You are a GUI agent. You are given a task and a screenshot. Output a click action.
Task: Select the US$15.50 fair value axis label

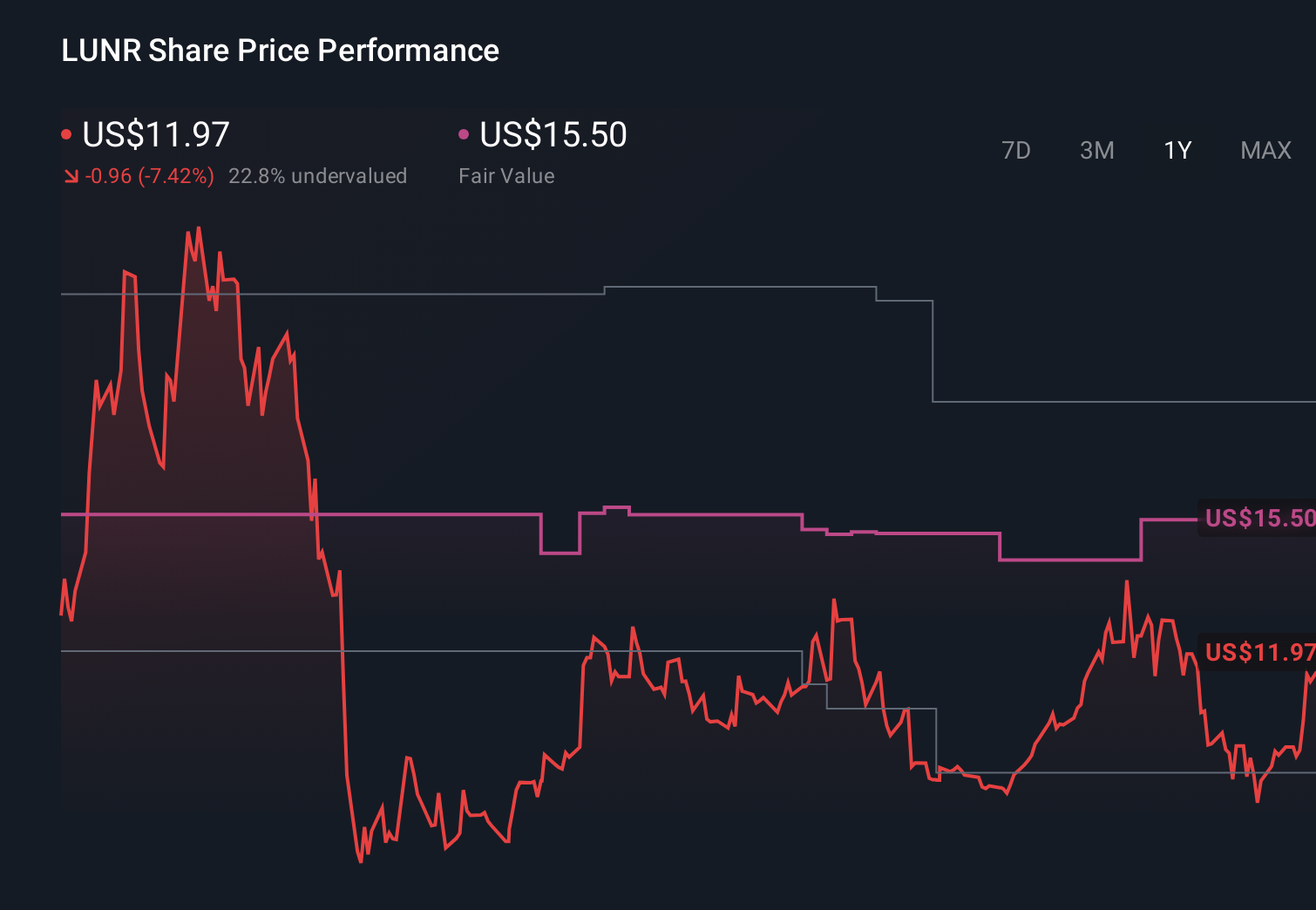[x=1258, y=518]
